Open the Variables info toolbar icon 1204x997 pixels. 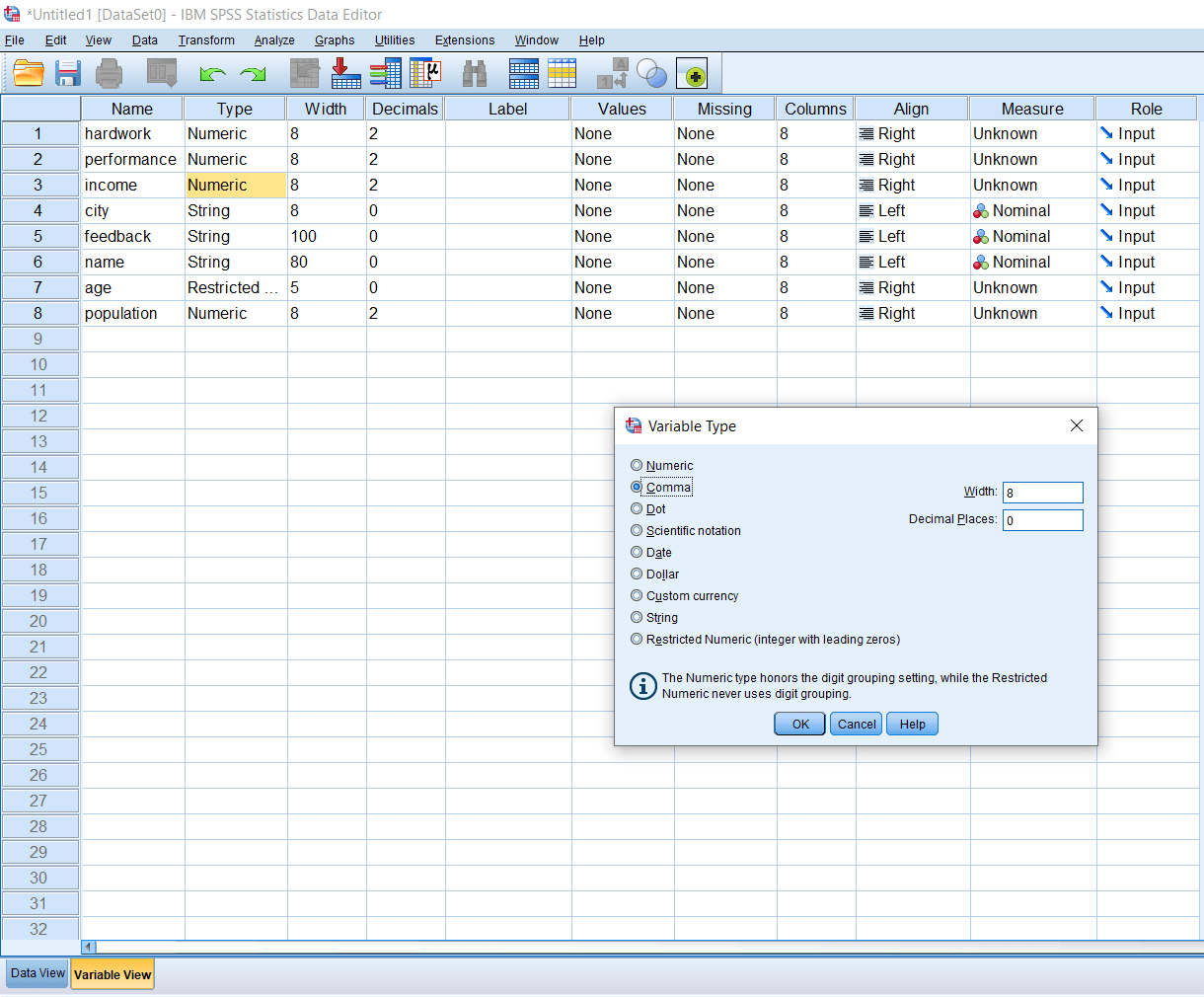click(385, 74)
